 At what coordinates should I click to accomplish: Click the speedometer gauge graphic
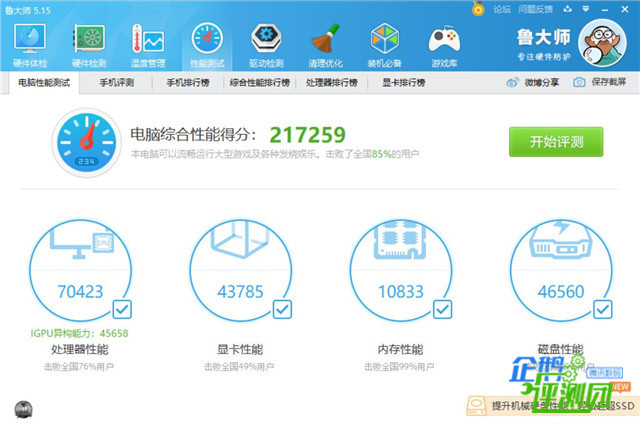87,142
